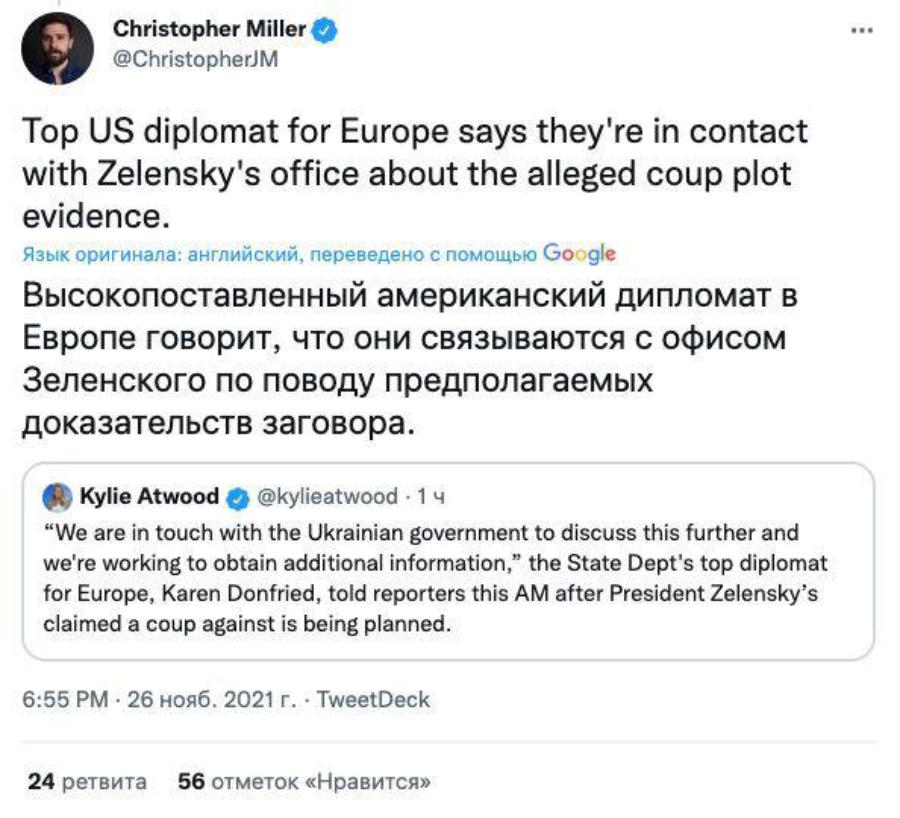Click Kylie Atwood's verified badge

pyautogui.click(x=238, y=497)
